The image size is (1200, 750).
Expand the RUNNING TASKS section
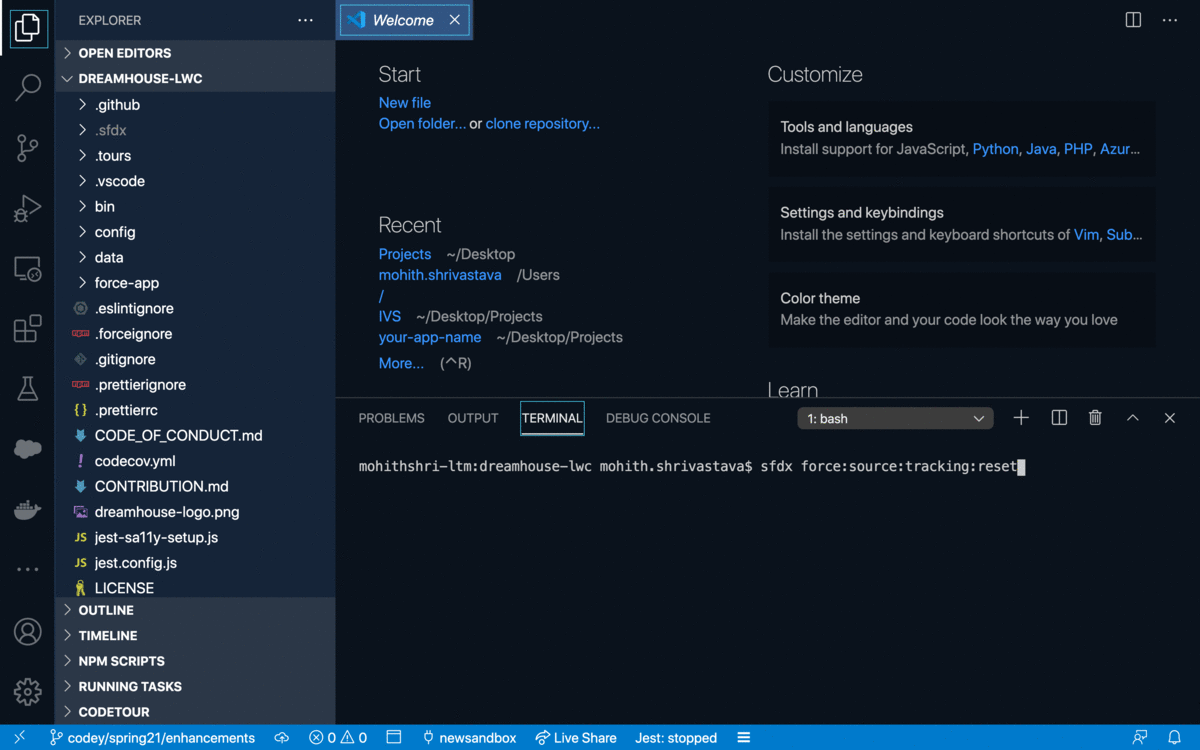click(195, 687)
